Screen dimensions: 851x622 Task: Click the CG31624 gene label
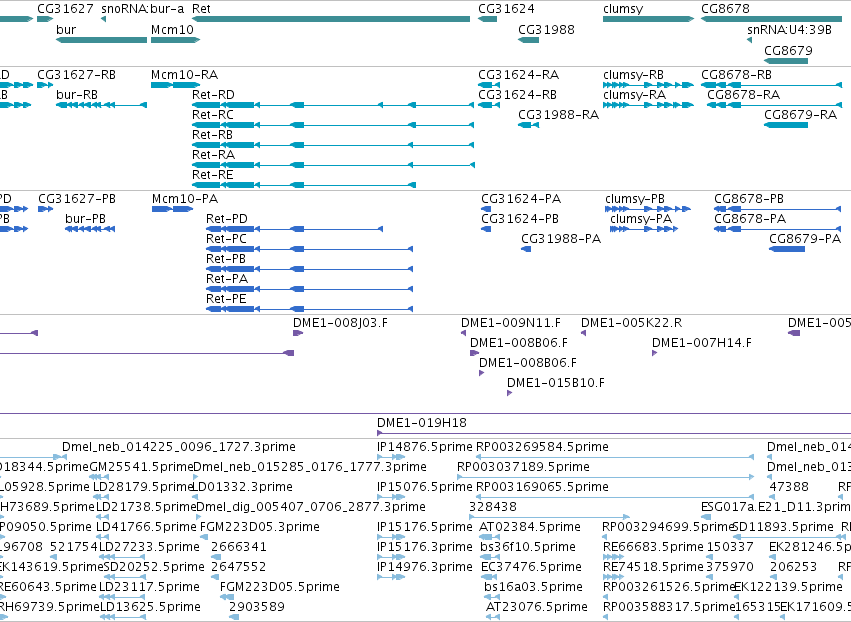pyautogui.click(x=506, y=9)
